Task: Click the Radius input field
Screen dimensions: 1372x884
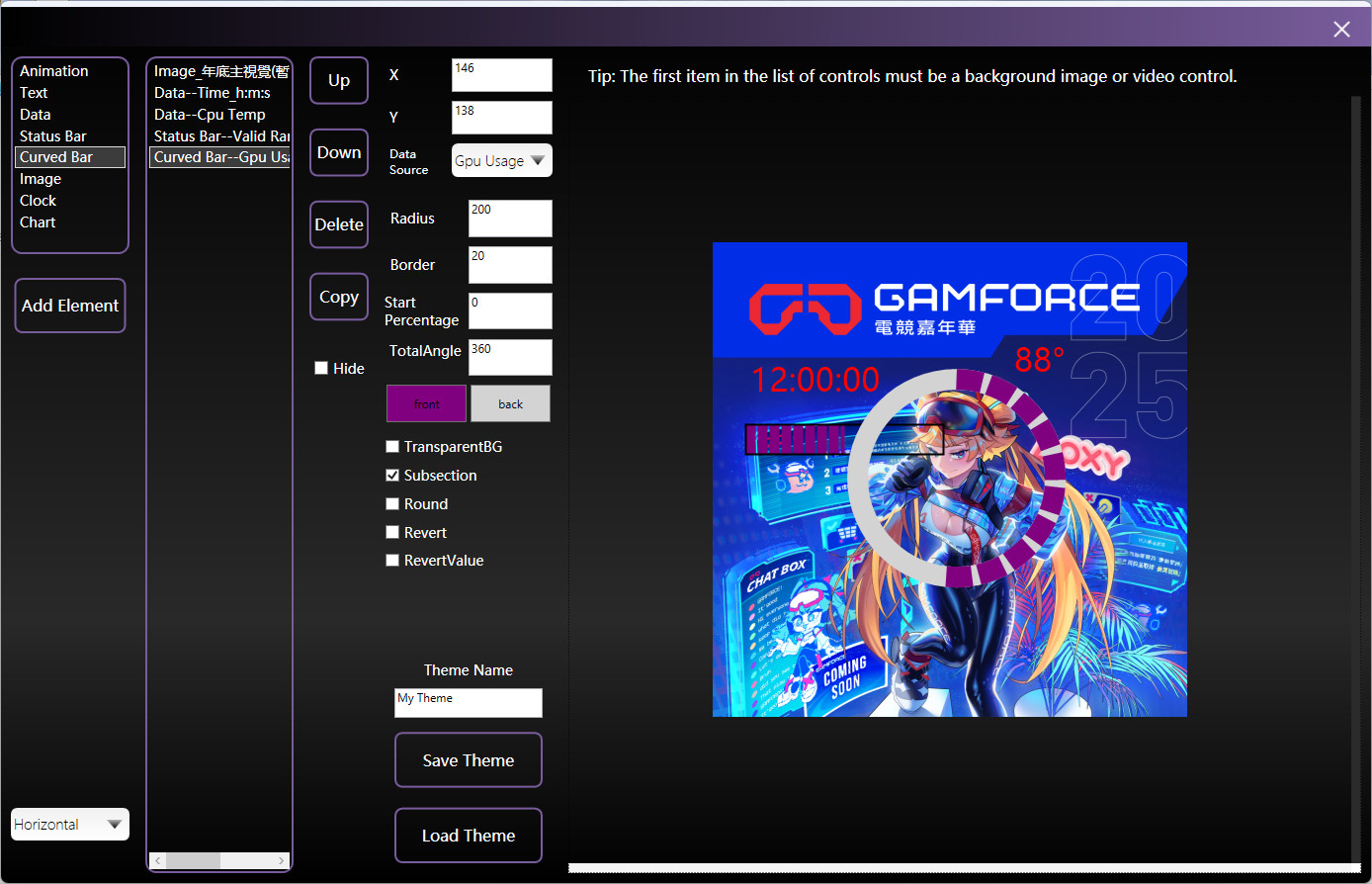Action: [510, 219]
